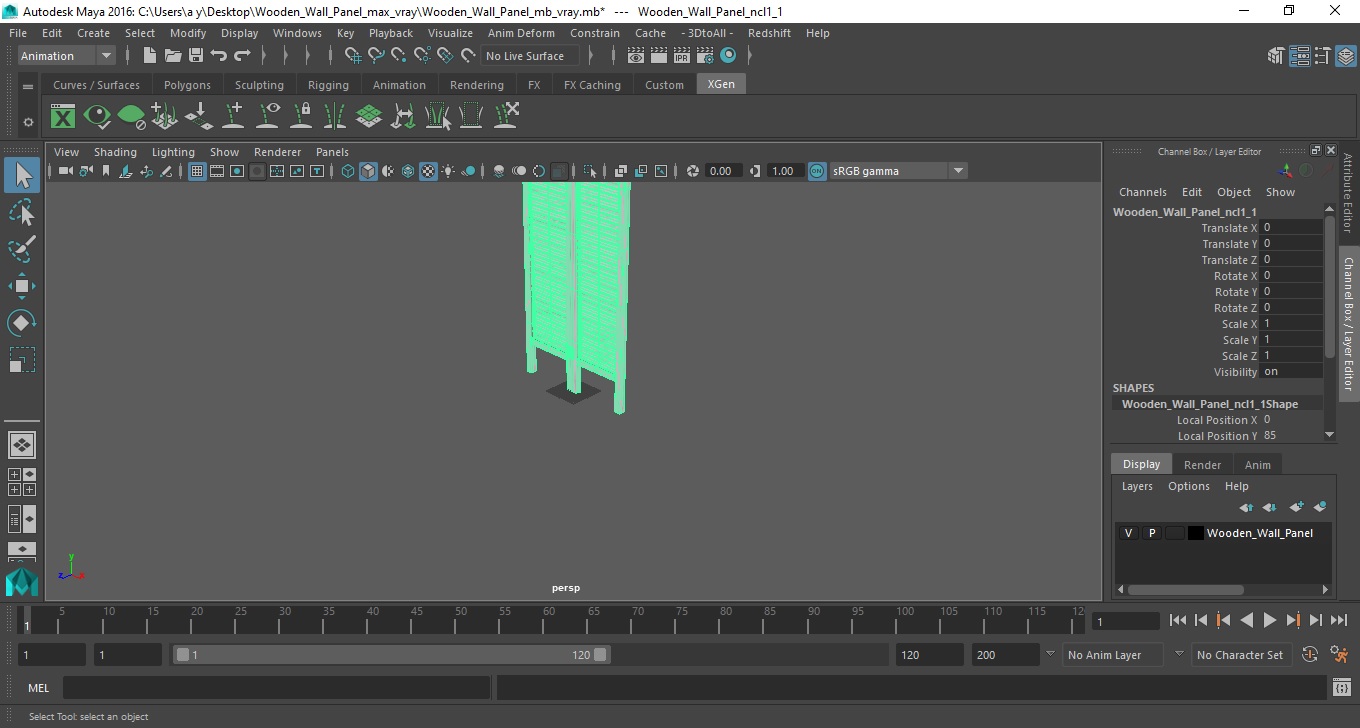Click the Translate X value field
Image resolution: width=1360 pixels, height=728 pixels.
tap(1292, 228)
